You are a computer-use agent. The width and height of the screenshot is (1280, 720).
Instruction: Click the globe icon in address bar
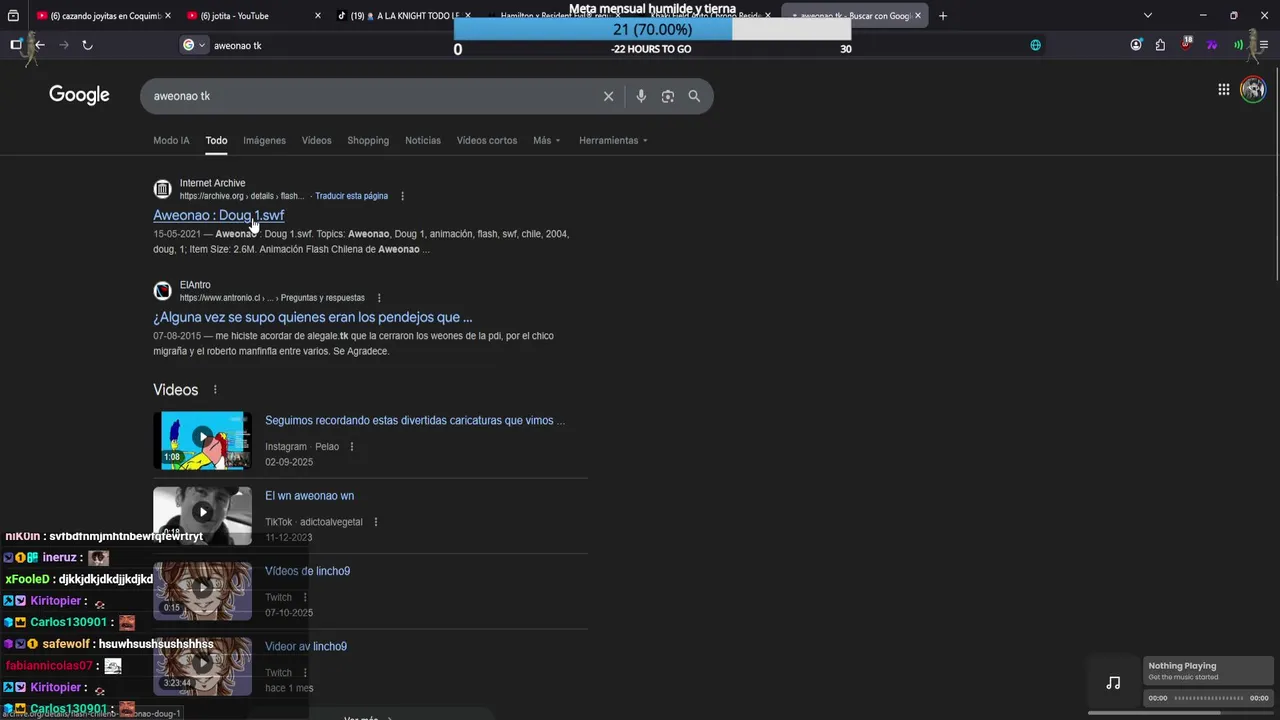[1035, 45]
